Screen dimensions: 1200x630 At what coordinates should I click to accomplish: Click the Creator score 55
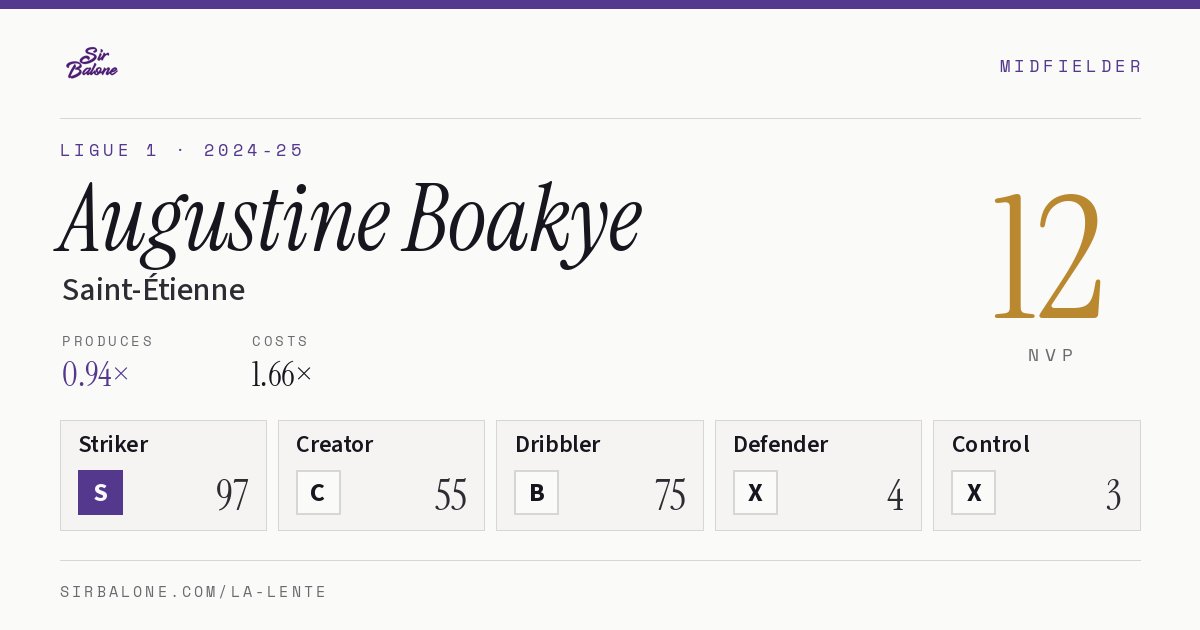pos(451,495)
